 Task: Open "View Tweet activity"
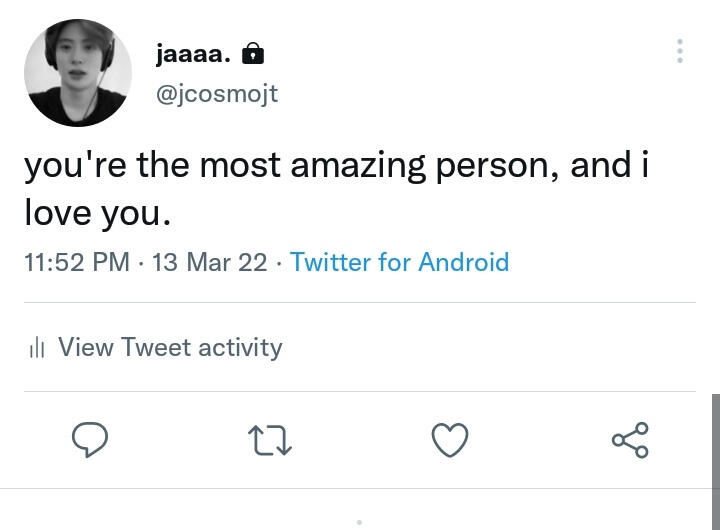170,347
